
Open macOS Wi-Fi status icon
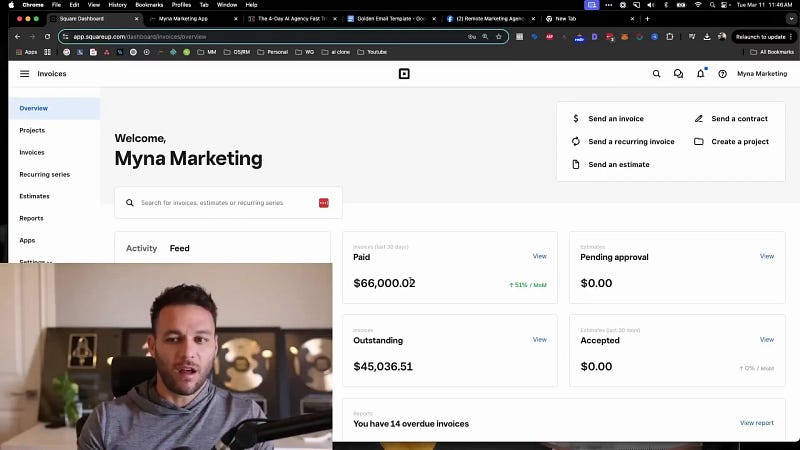[x=698, y=5]
